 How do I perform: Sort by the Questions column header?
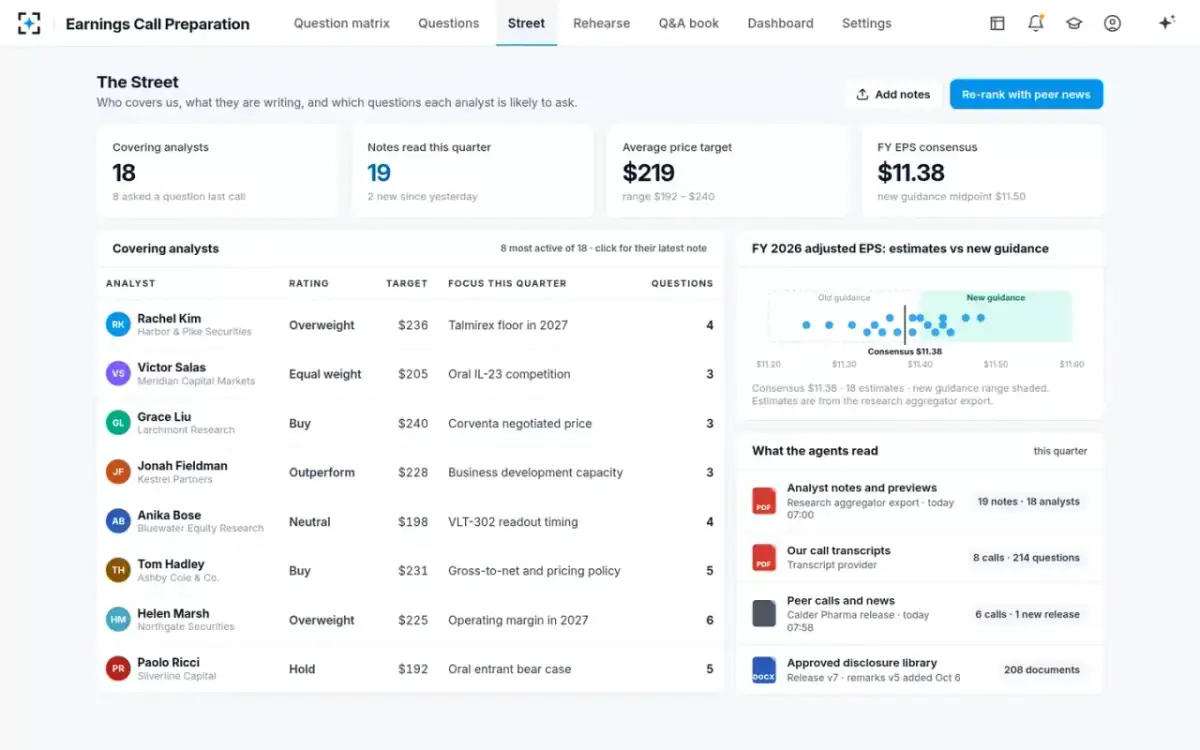pyautogui.click(x=682, y=283)
